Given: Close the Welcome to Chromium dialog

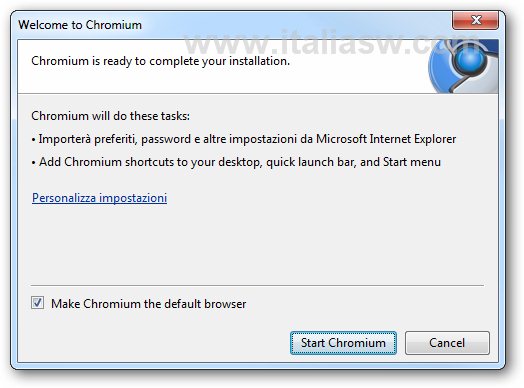Looking at the screenshot, I should point(475,20).
